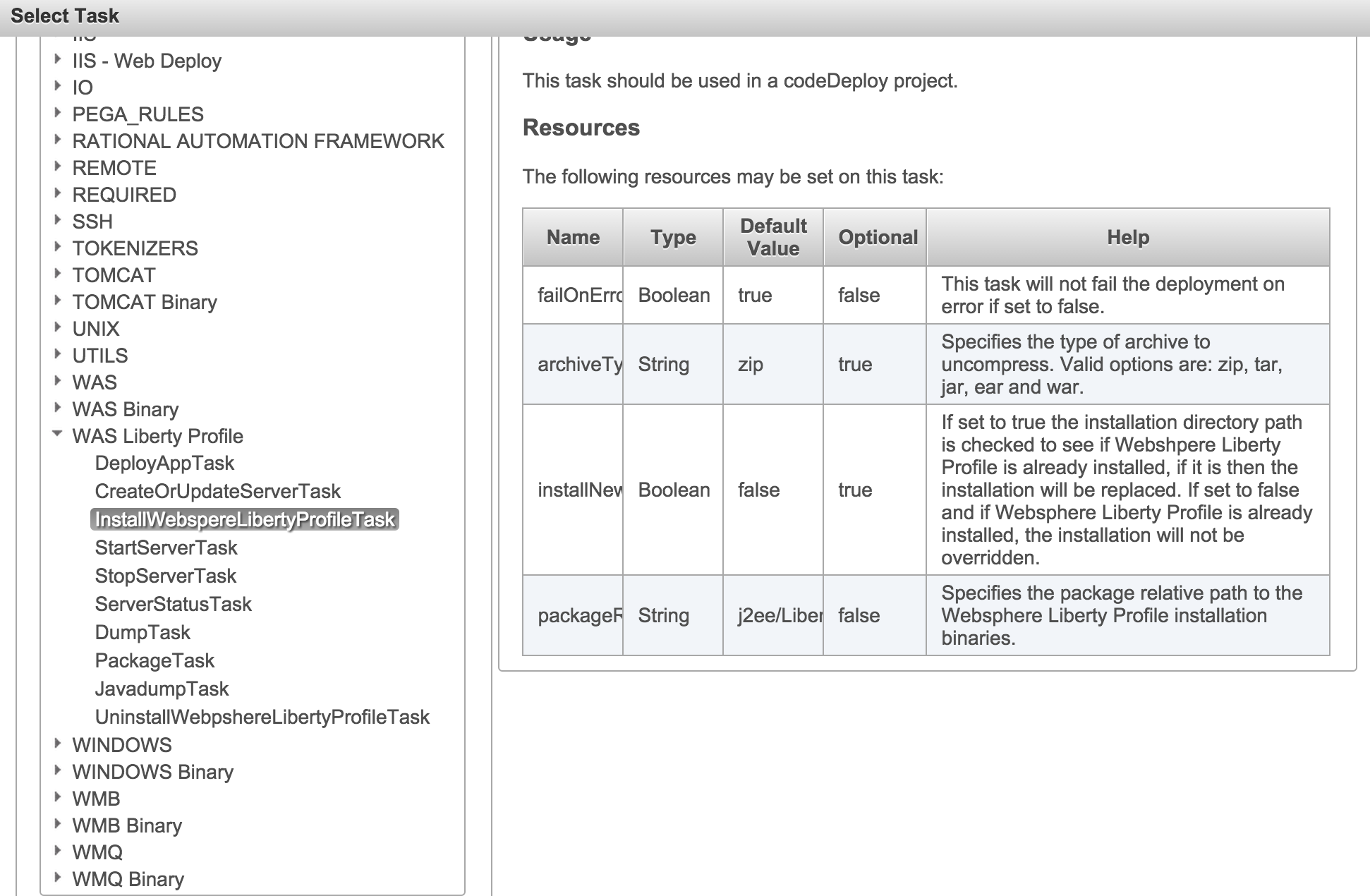The height and width of the screenshot is (896, 1370).
Task: Expand the TOKENIZERS category arrow
Action: (x=58, y=248)
